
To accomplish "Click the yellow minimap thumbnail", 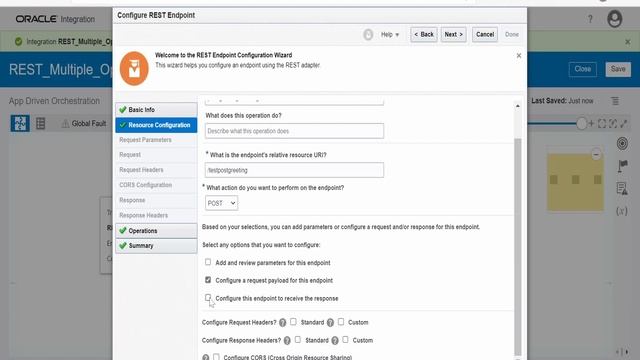I will [x=575, y=182].
